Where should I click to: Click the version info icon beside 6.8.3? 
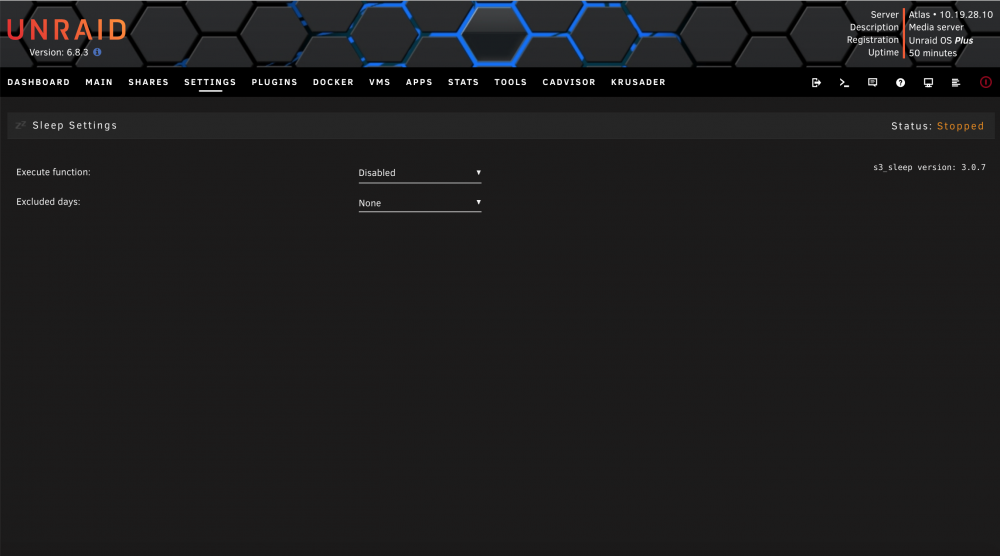click(x=97, y=52)
